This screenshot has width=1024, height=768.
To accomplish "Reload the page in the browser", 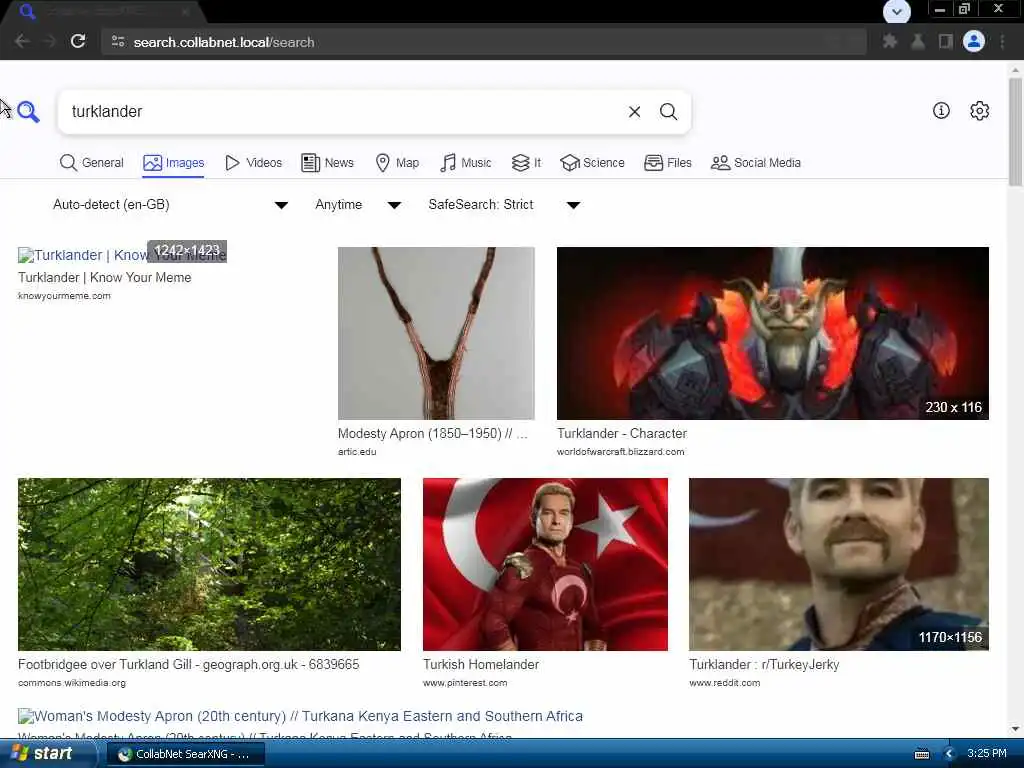I will click(78, 42).
